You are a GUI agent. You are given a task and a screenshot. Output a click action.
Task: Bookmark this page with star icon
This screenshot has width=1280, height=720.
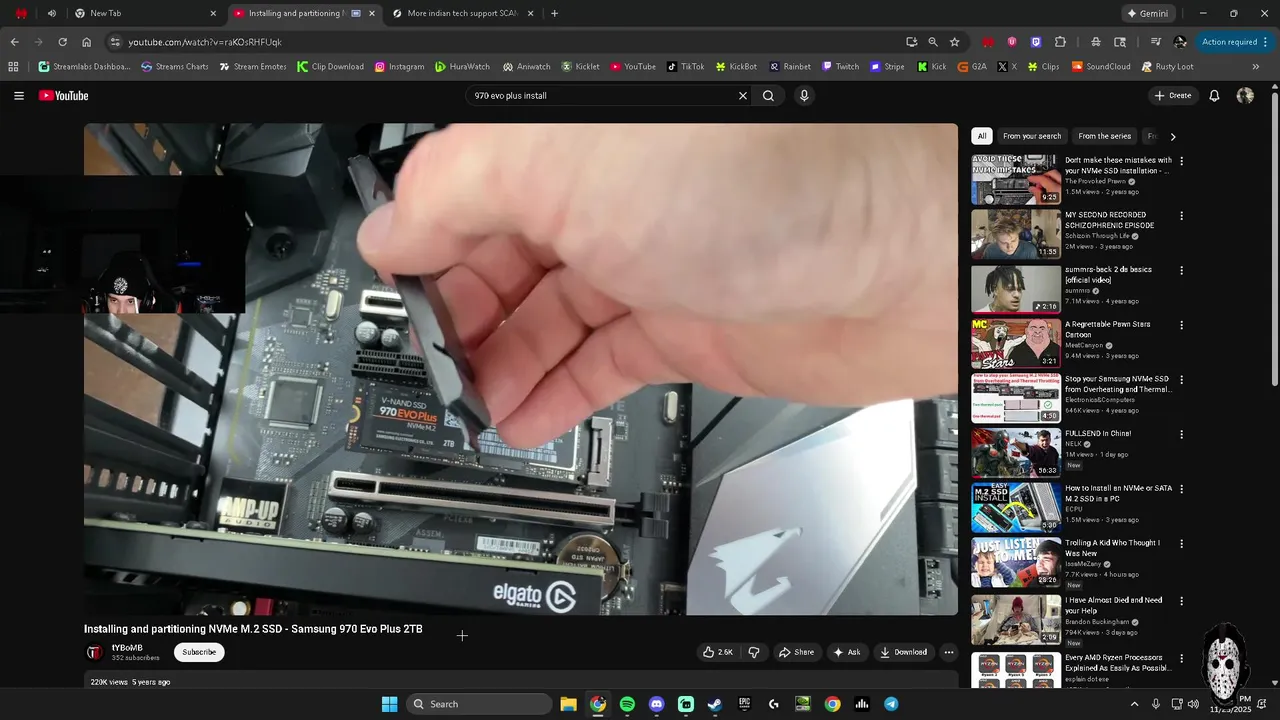(x=955, y=42)
